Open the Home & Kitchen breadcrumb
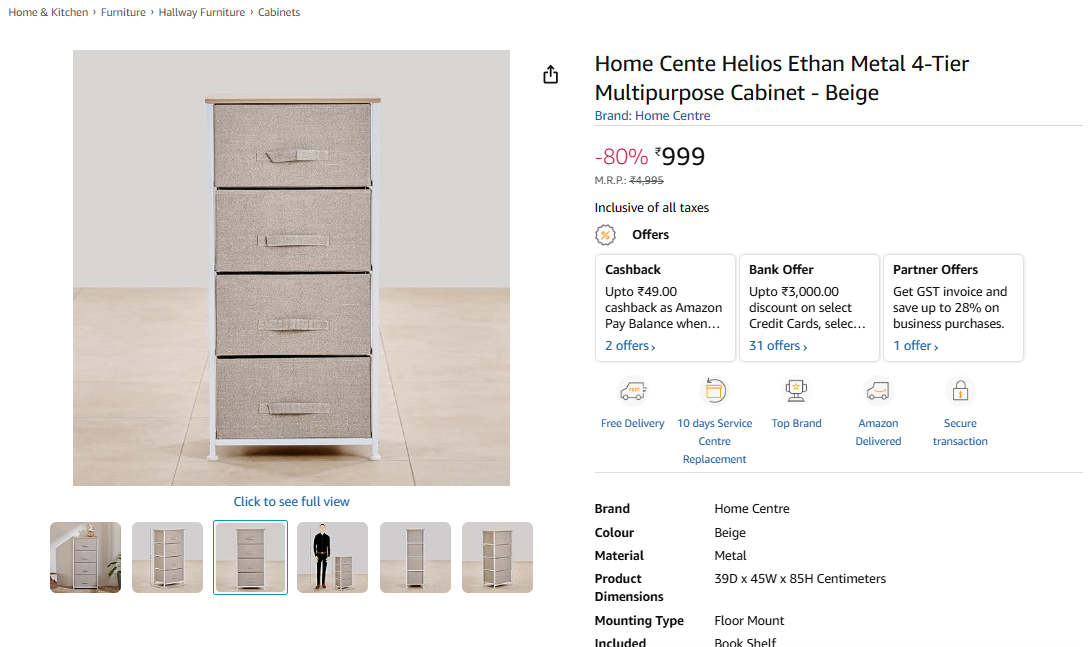 coord(48,13)
